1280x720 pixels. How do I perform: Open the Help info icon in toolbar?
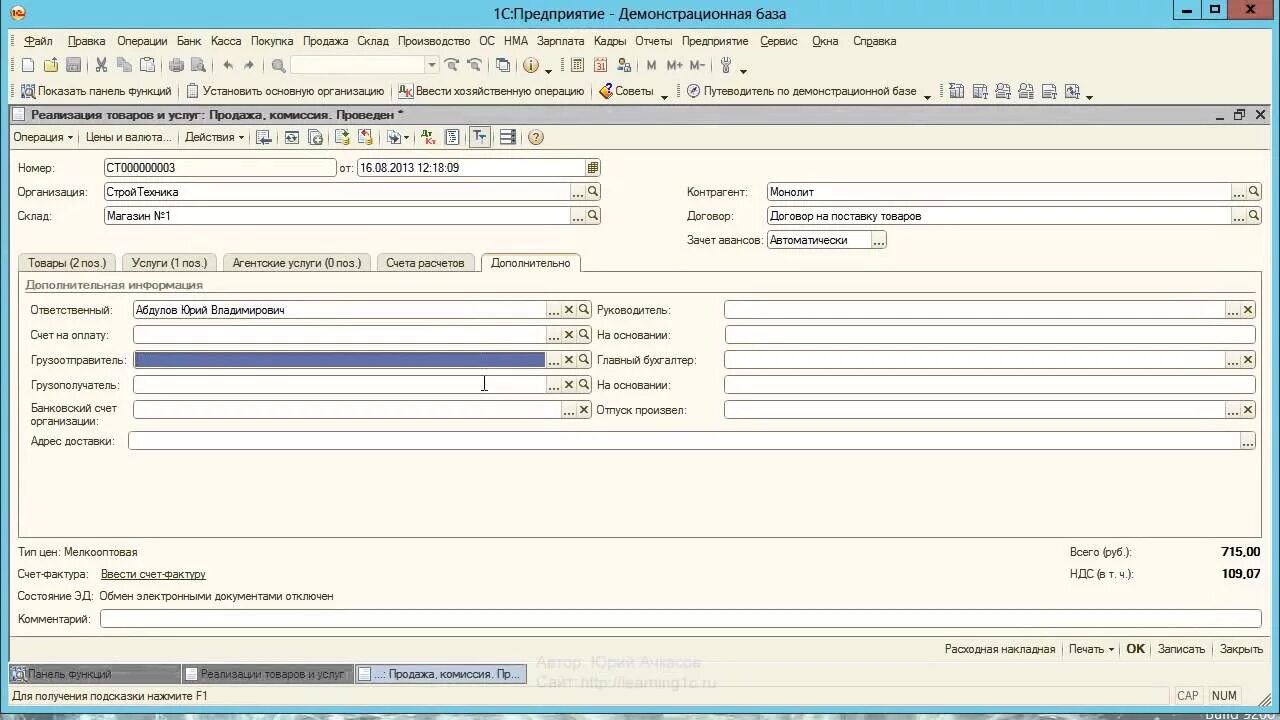tap(530, 65)
